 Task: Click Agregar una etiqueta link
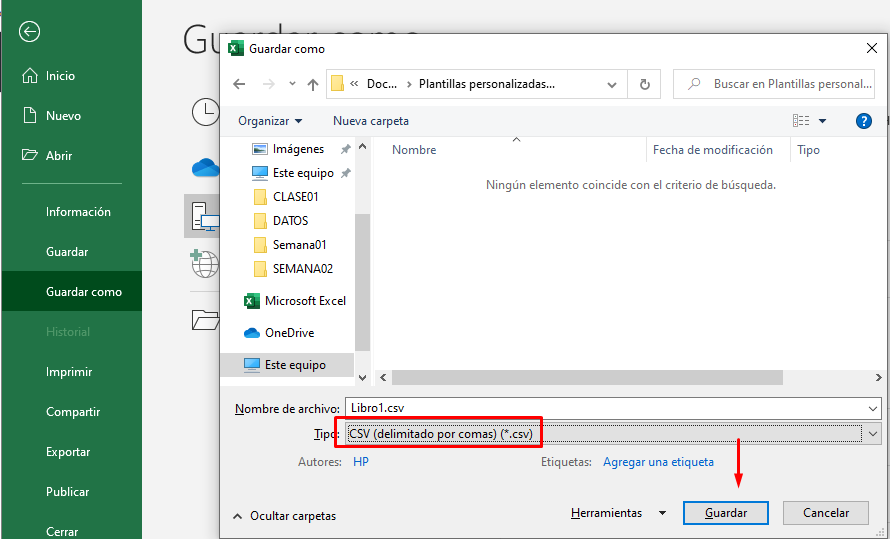[658, 462]
